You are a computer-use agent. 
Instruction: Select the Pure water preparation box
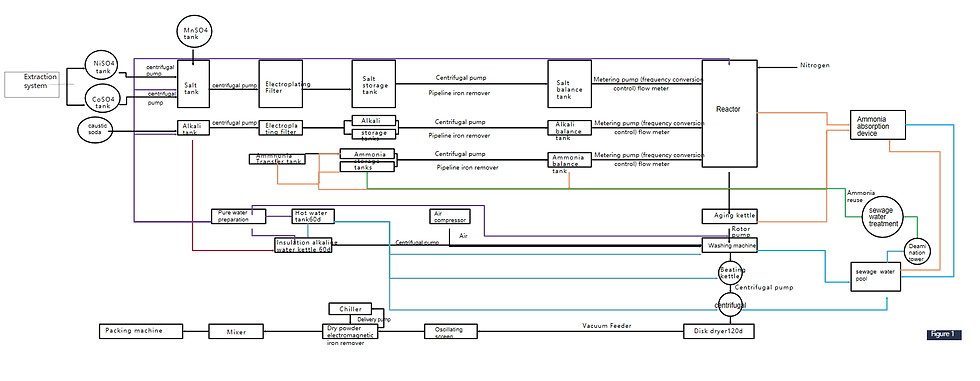239,216
